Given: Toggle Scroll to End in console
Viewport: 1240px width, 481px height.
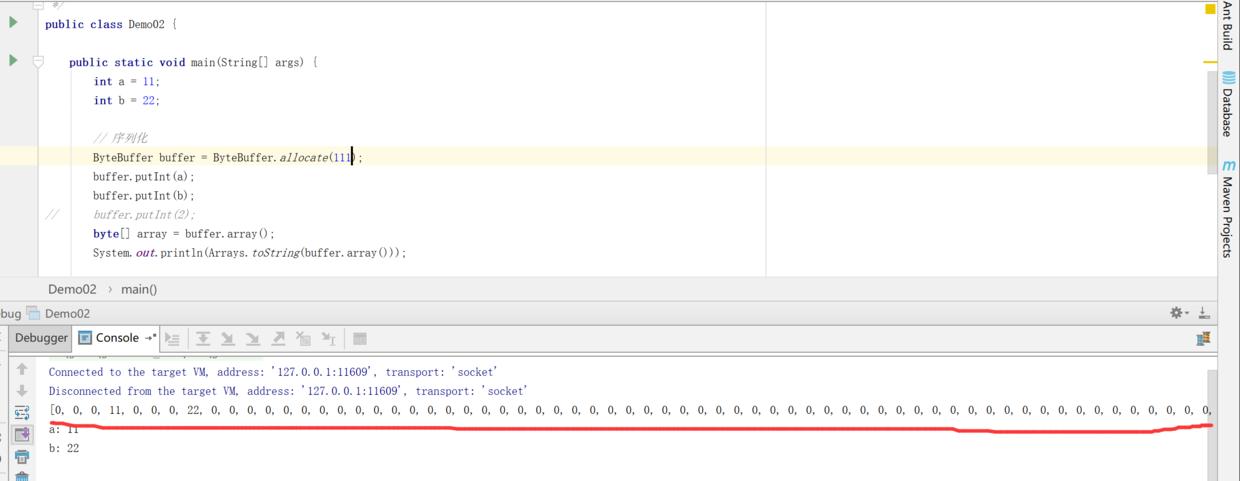Looking at the screenshot, I should coord(22,435).
